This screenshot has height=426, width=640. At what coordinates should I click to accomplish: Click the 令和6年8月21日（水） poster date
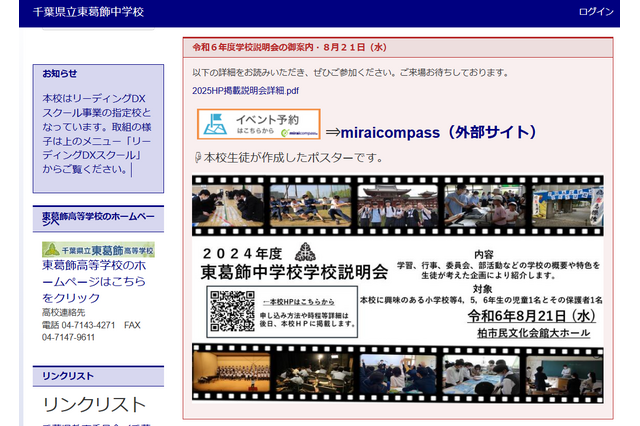pos(532,316)
